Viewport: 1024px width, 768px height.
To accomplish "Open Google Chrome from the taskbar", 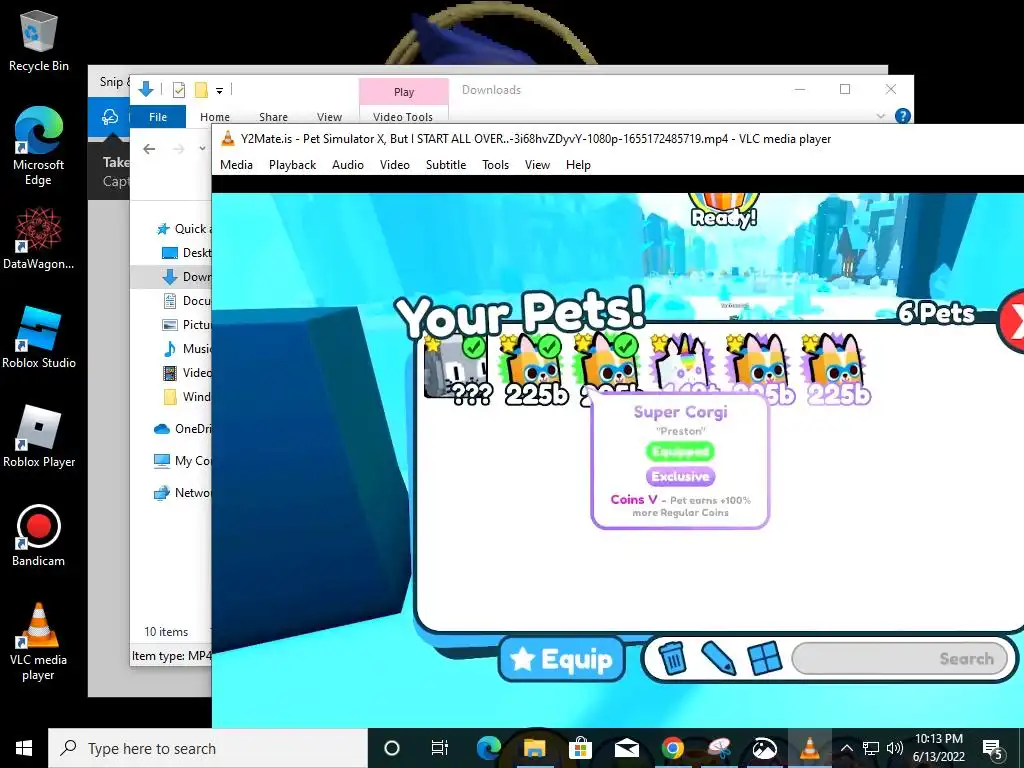I will (673, 748).
